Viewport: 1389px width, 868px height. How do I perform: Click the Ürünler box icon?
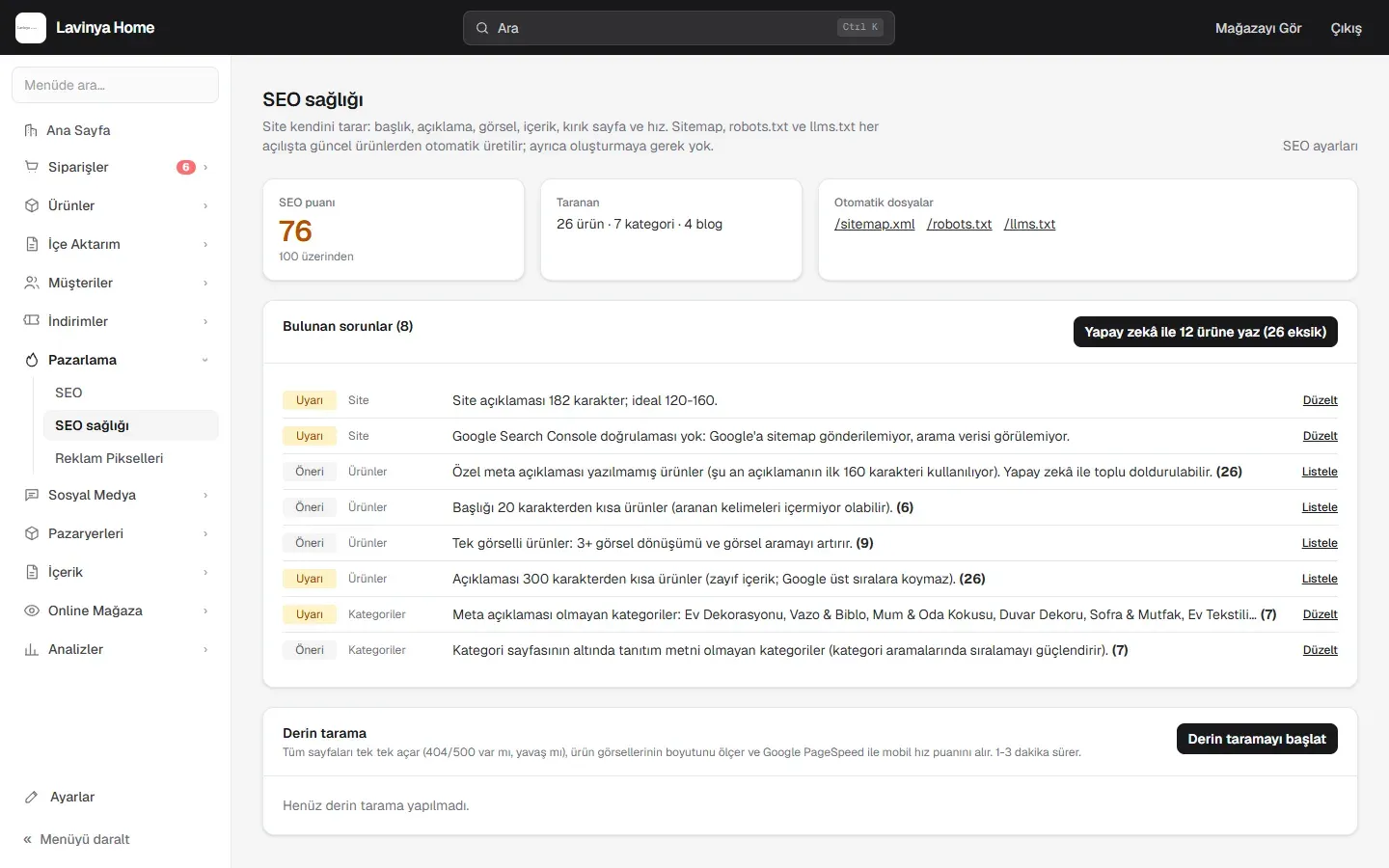click(32, 205)
